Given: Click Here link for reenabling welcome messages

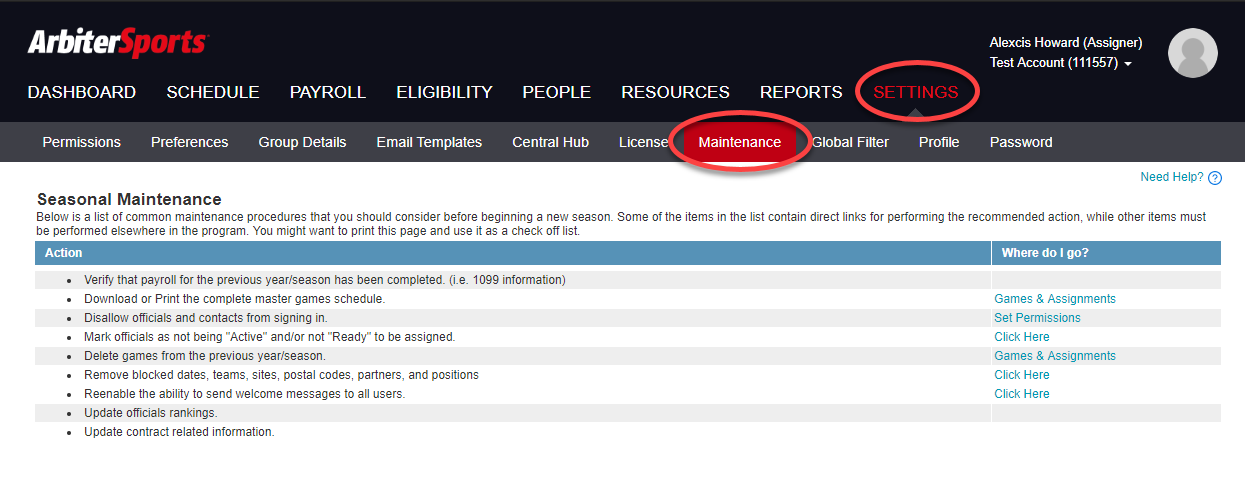Looking at the screenshot, I should (x=1022, y=394).
